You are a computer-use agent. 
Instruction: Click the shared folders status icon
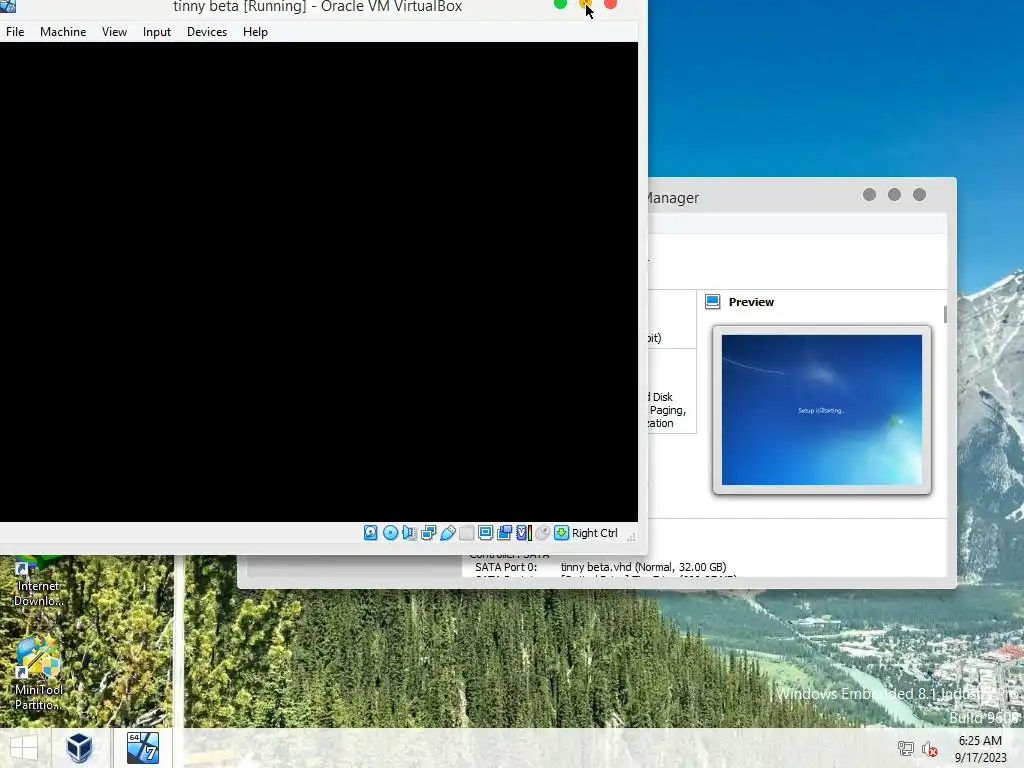[x=466, y=533]
